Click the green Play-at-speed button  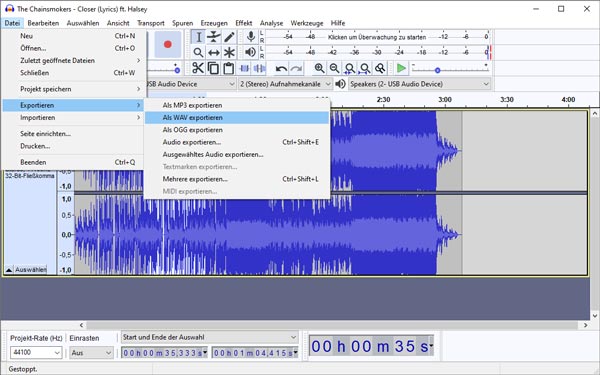click(401, 68)
